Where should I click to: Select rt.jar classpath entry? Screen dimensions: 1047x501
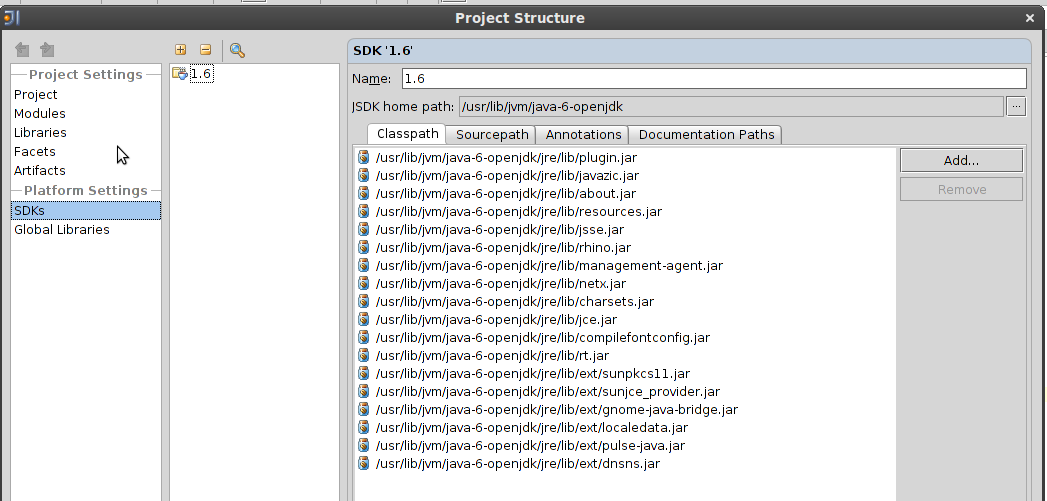tap(492, 356)
